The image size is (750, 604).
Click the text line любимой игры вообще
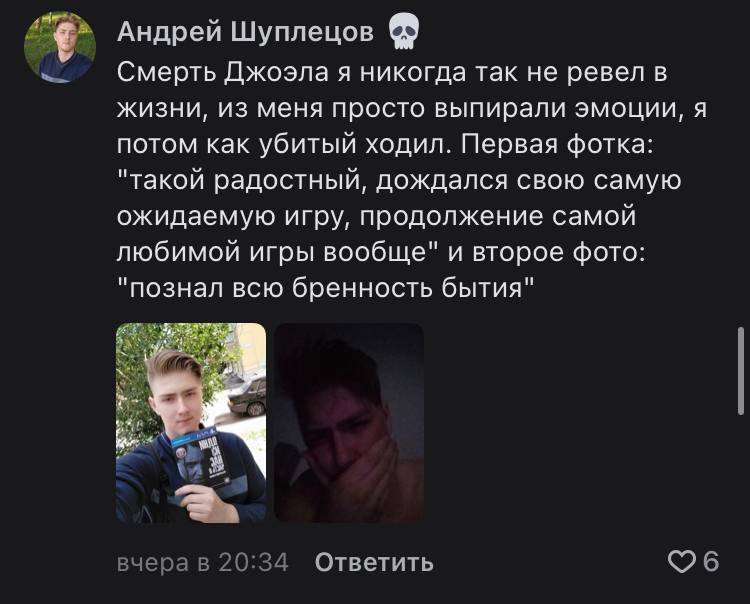coord(272,253)
